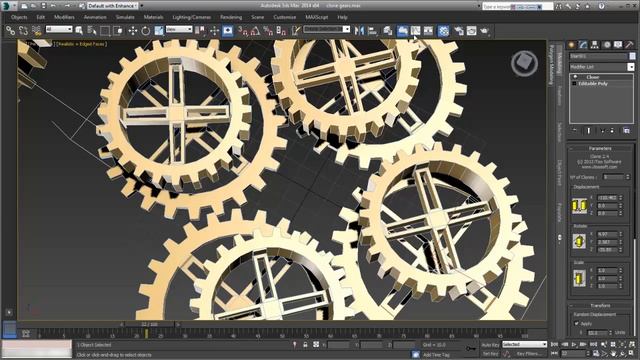640x360 pixels.
Task: Open the workspace selector Default with Enhance
Action: click(113, 6)
